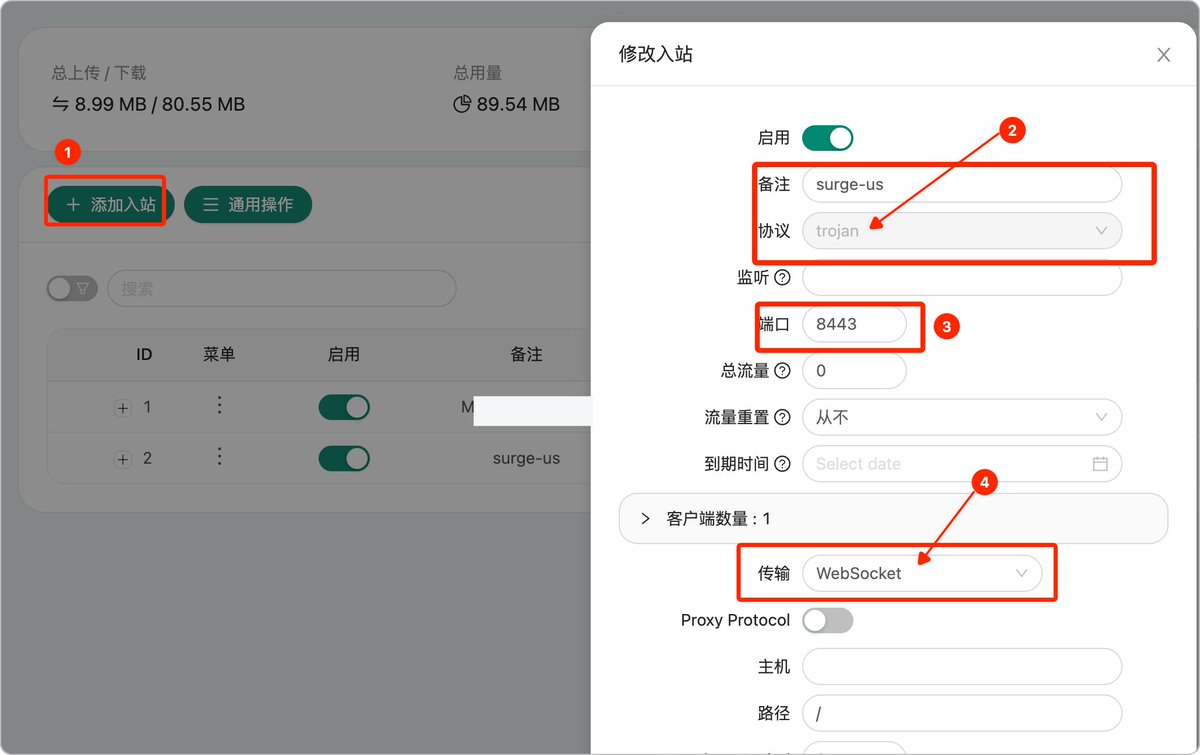
Task: Click the 总流量 field showing 0
Action: (854, 370)
